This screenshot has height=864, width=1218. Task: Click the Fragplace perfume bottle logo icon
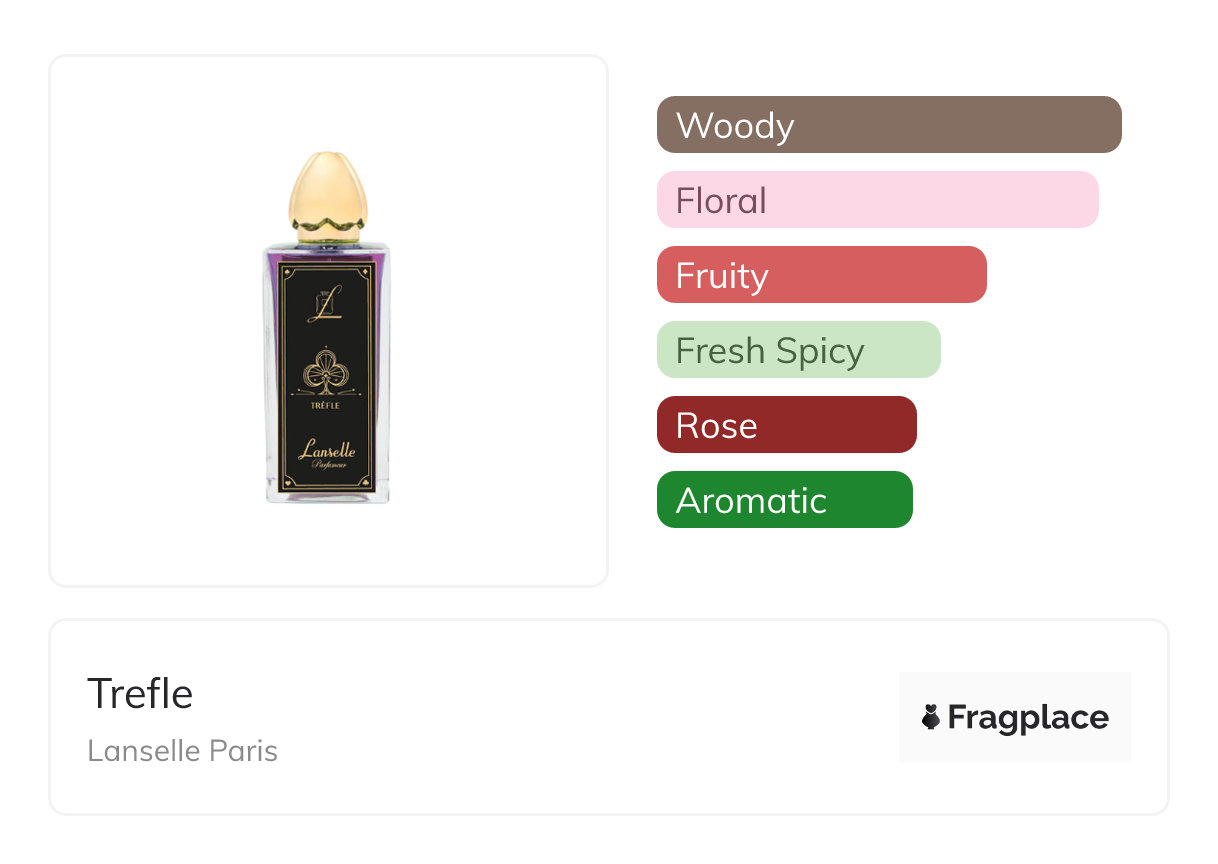pyautogui.click(x=931, y=717)
